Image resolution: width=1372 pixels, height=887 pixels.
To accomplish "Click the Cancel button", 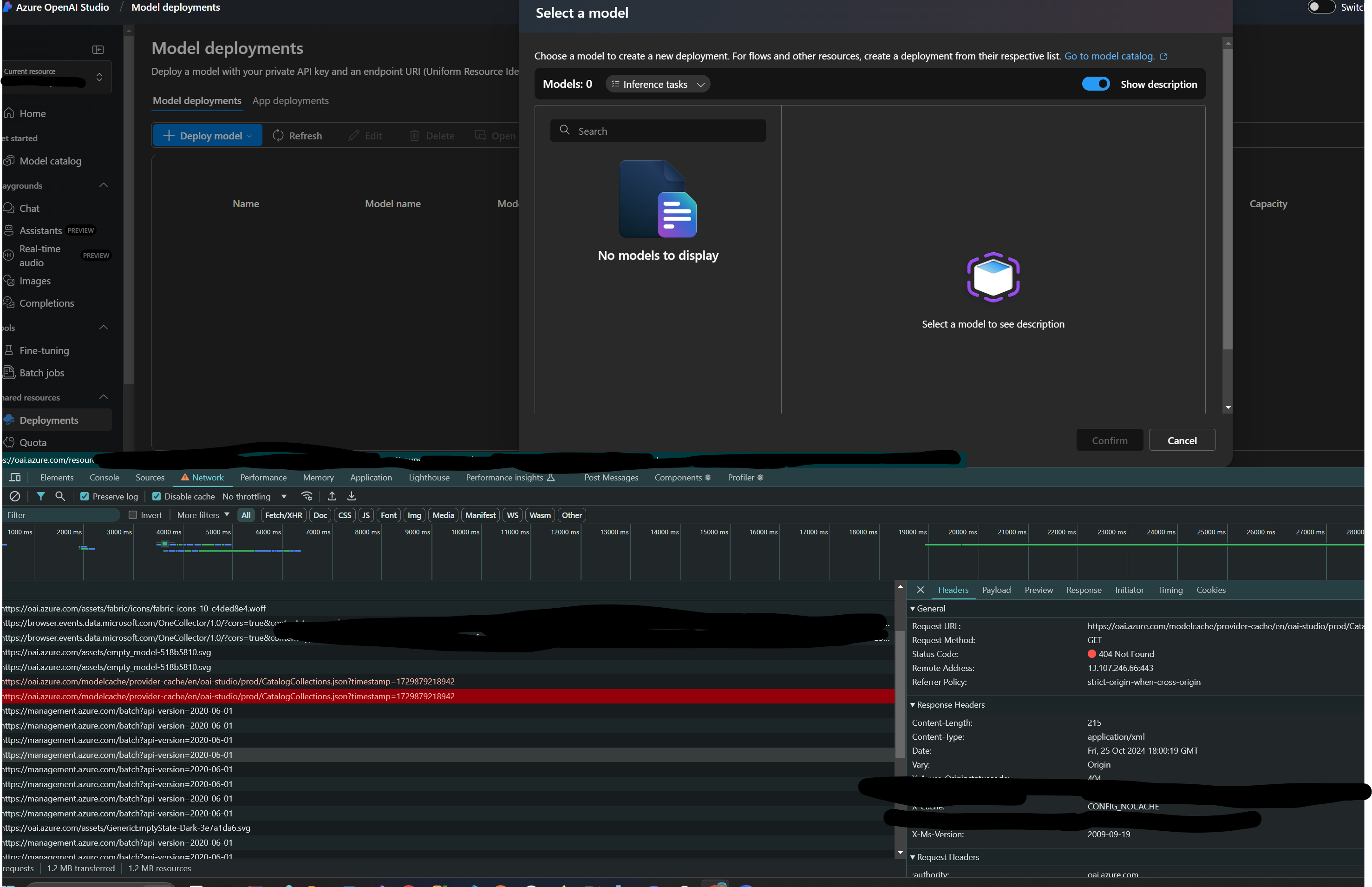I will 1182,440.
